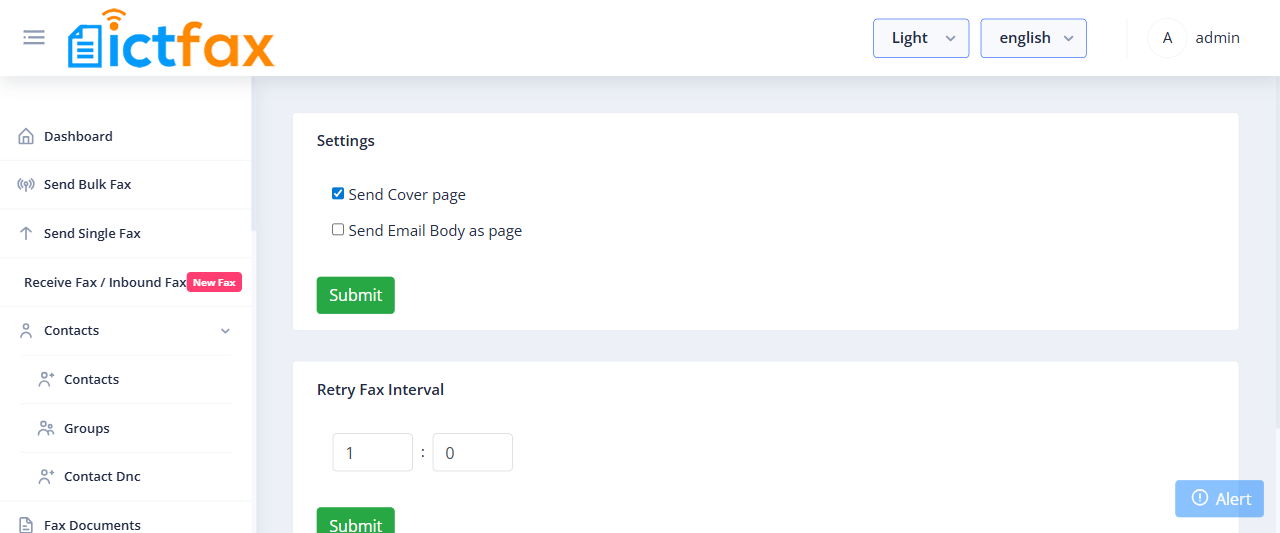The height and width of the screenshot is (533, 1280).
Task: Enable Send Email Body as page checkbox
Action: click(x=338, y=230)
